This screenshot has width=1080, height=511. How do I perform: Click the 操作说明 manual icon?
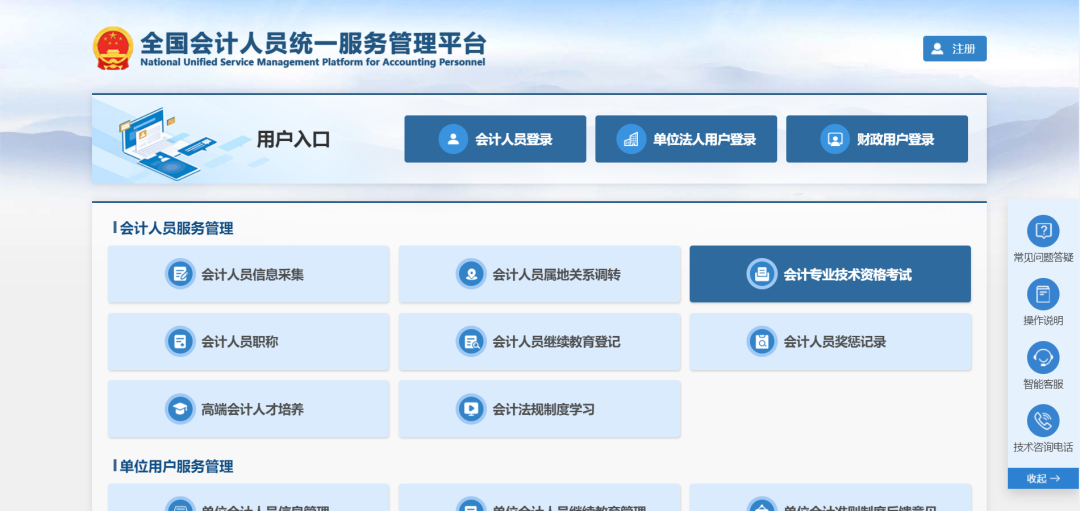(x=1043, y=294)
